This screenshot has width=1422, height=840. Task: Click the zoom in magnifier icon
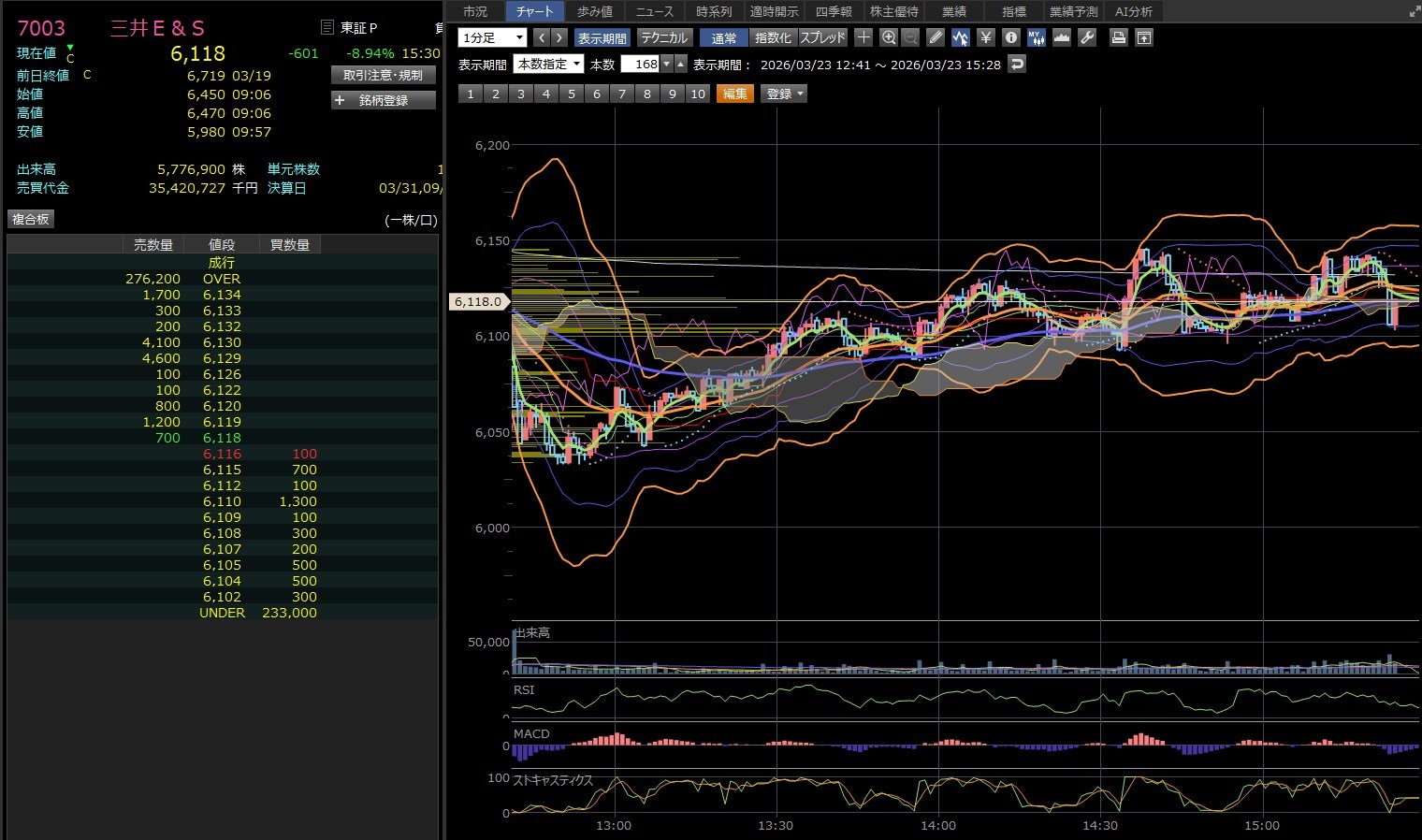click(888, 37)
